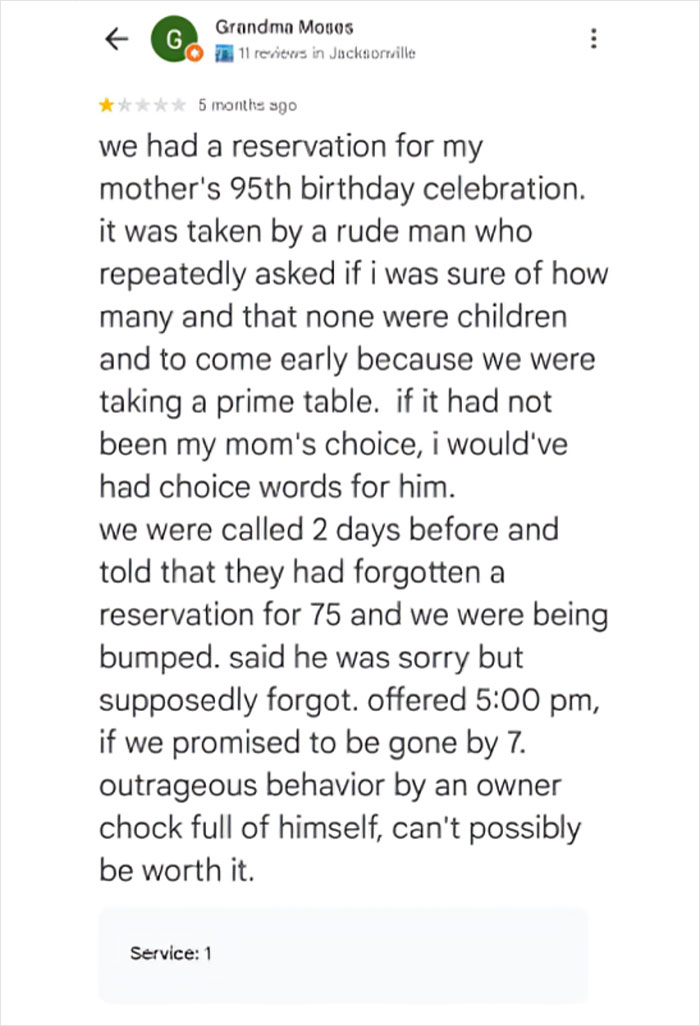Select the review body text

pos(350,500)
